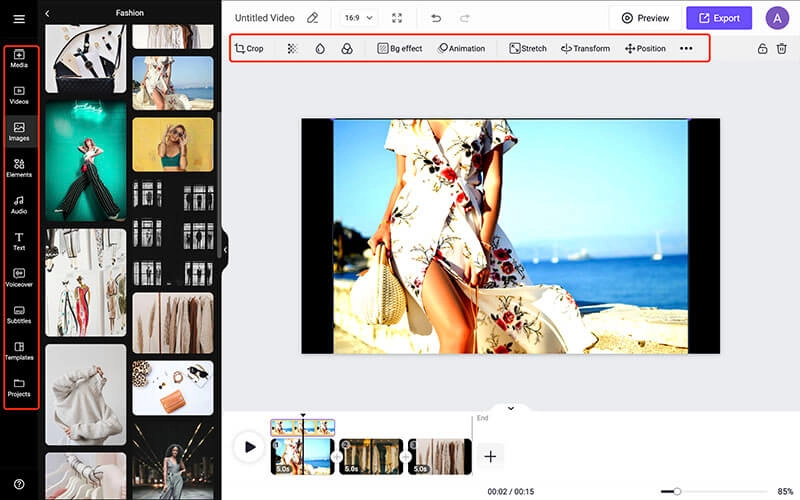Screen dimensions: 800x500
Task: Click the Export button
Action: pos(719,18)
